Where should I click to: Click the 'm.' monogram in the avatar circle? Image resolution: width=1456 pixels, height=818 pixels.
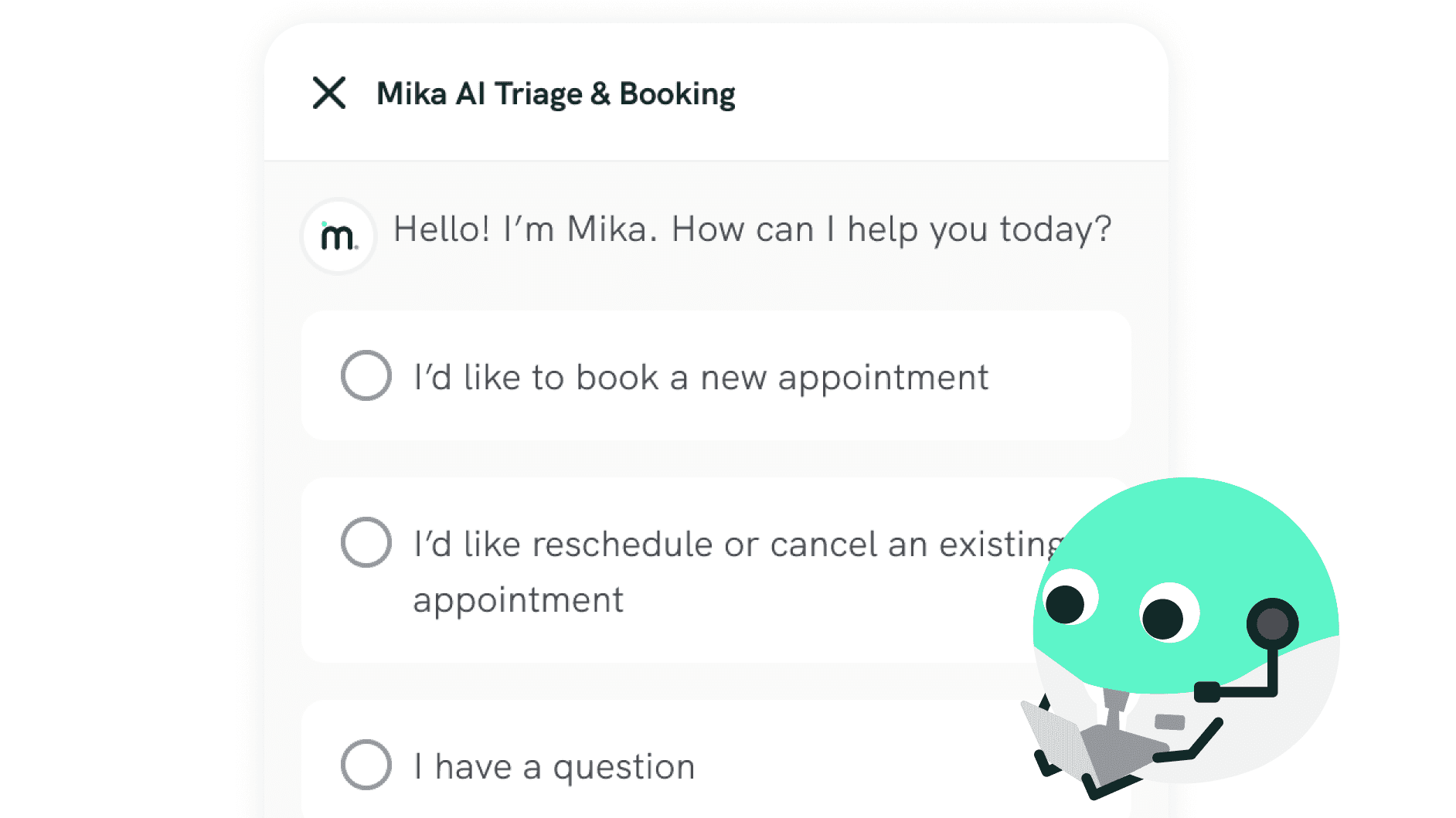click(338, 236)
